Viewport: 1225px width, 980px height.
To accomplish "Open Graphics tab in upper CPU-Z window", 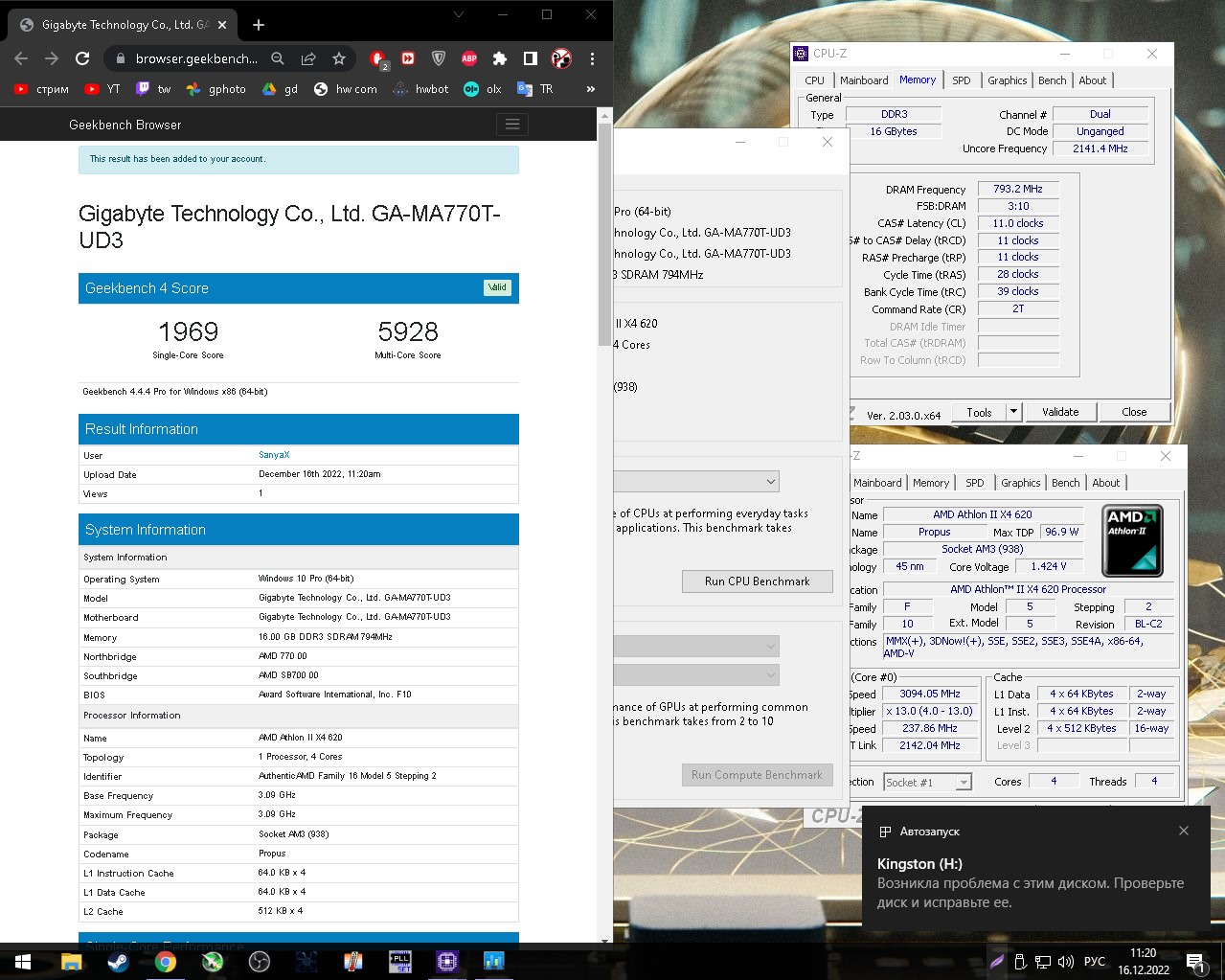I will pos(1007,80).
